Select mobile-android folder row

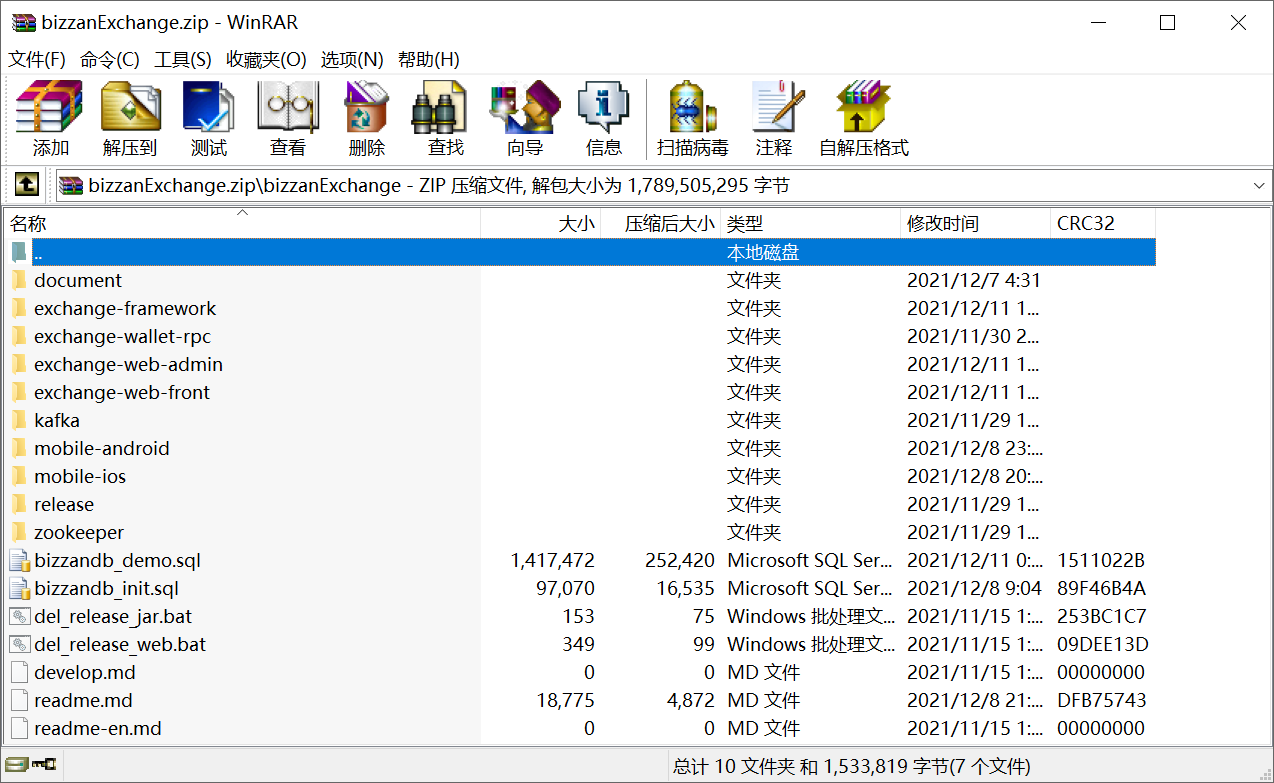(x=580, y=448)
